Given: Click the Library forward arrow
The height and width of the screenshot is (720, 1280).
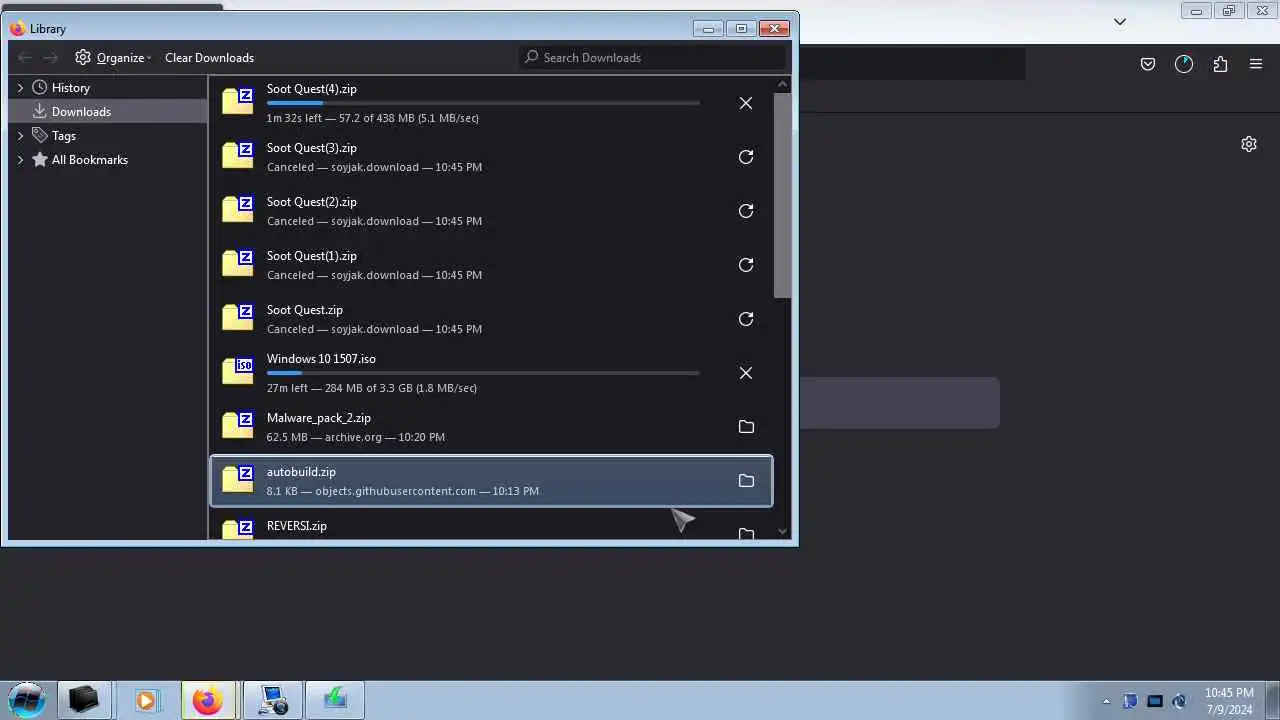Looking at the screenshot, I should 51,58.
